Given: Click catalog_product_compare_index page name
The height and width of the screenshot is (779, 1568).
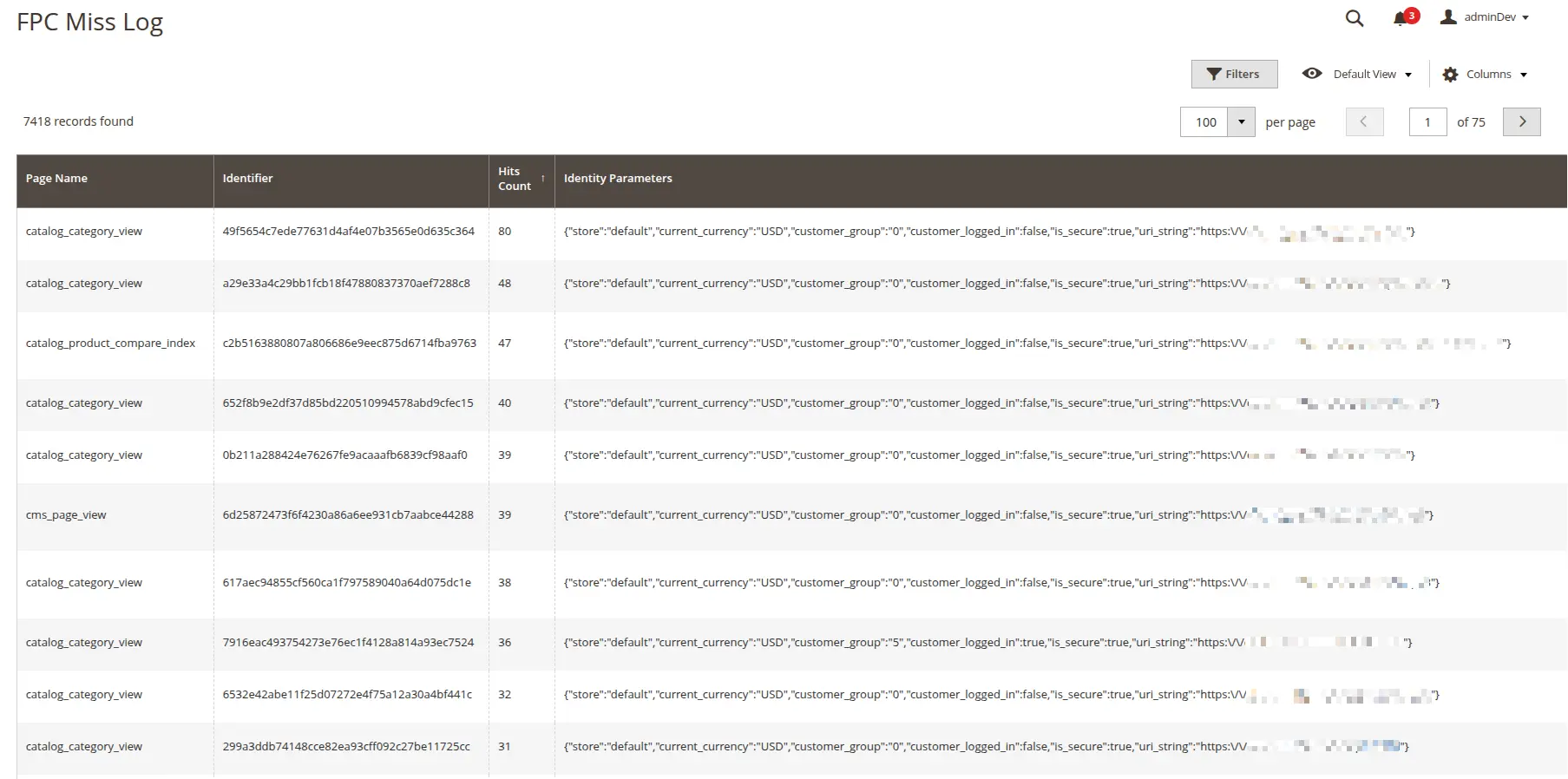Looking at the screenshot, I should coord(110,344).
